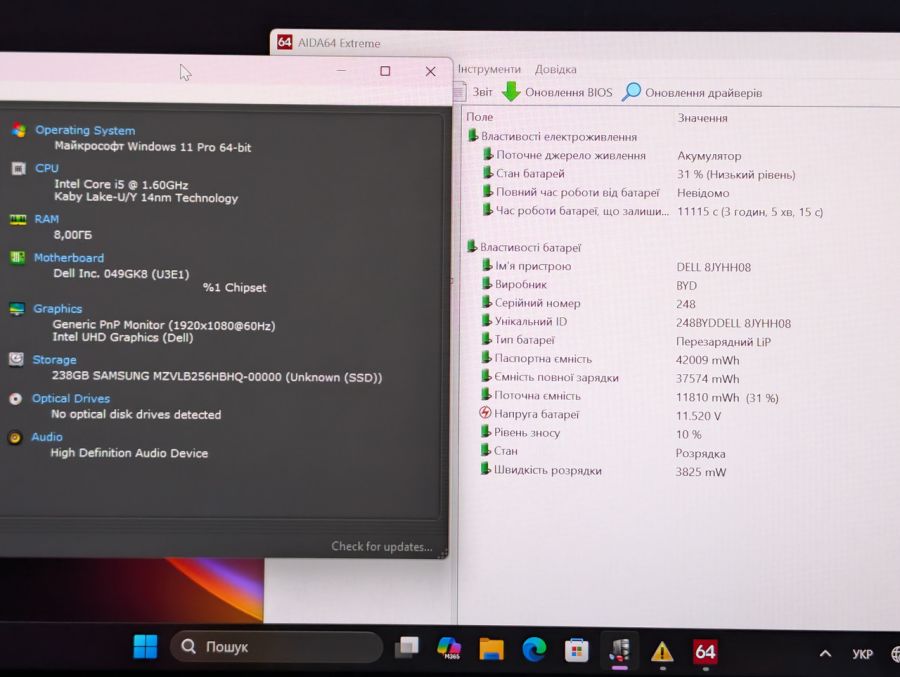The image size is (900, 677).
Task: Select Повний час роботи від батареї row
Action: (570, 192)
